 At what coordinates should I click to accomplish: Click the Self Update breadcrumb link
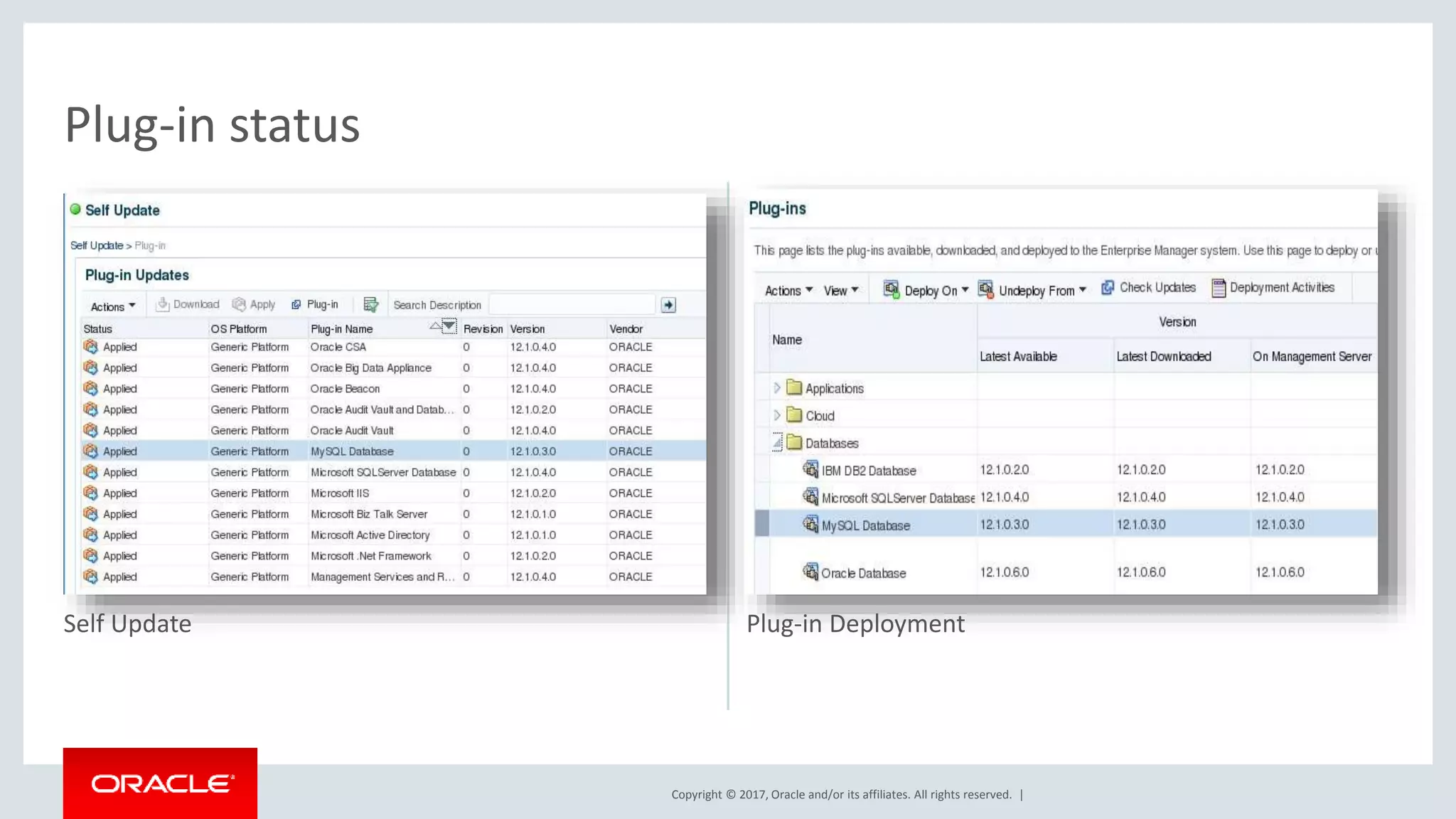(x=97, y=245)
